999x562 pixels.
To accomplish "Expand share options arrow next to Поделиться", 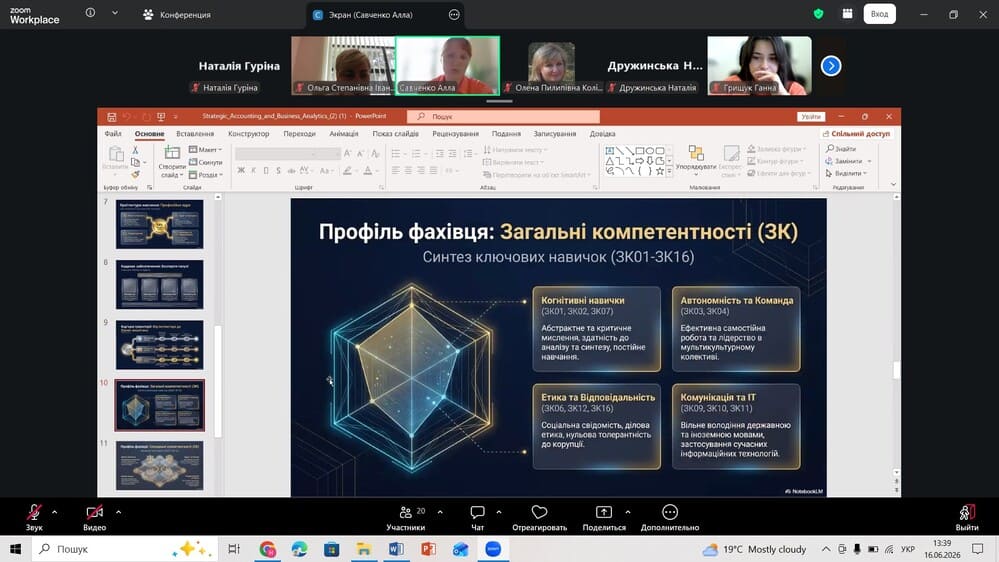I will click(x=628, y=512).
